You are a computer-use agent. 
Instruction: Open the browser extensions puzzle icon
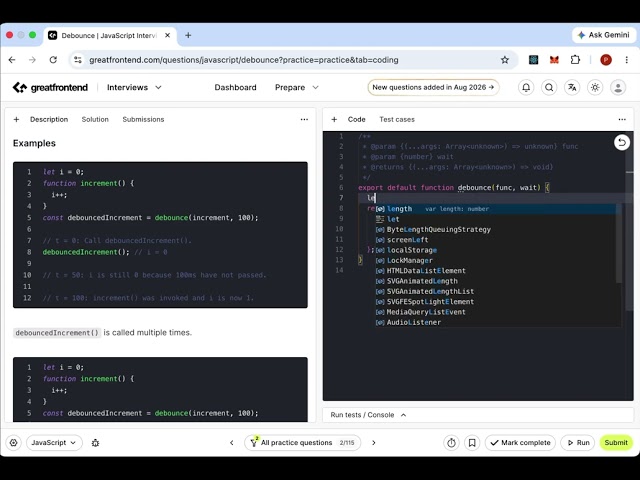pyautogui.click(x=575, y=60)
